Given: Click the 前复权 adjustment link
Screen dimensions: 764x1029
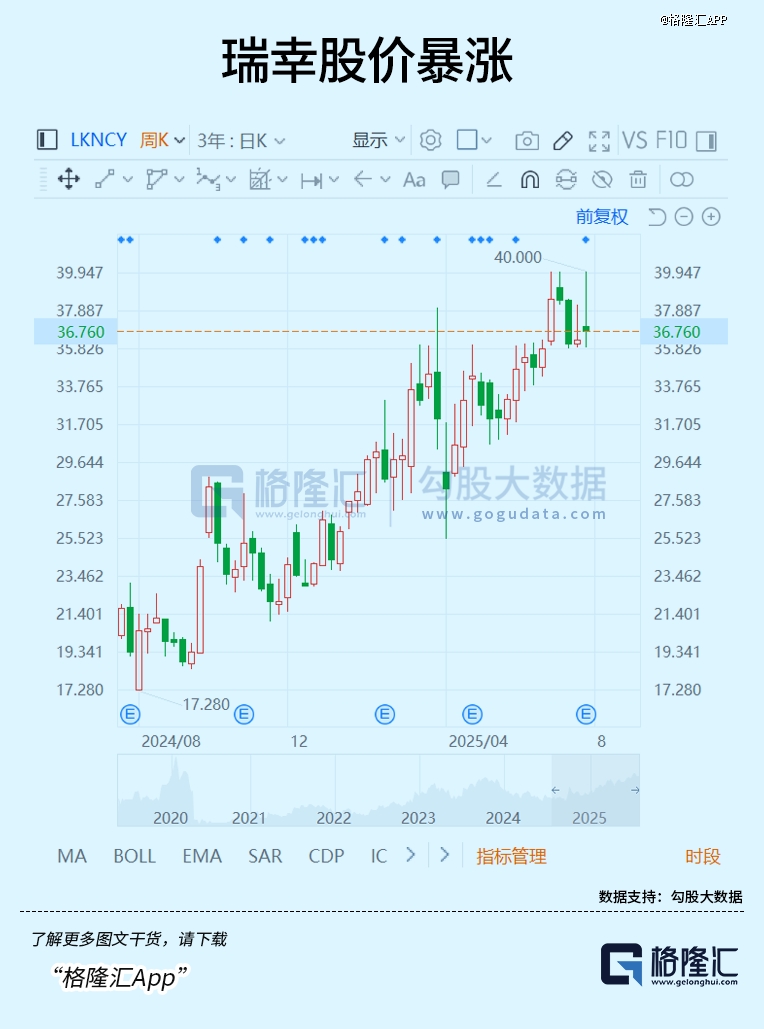Looking at the screenshot, I should (x=602, y=217).
